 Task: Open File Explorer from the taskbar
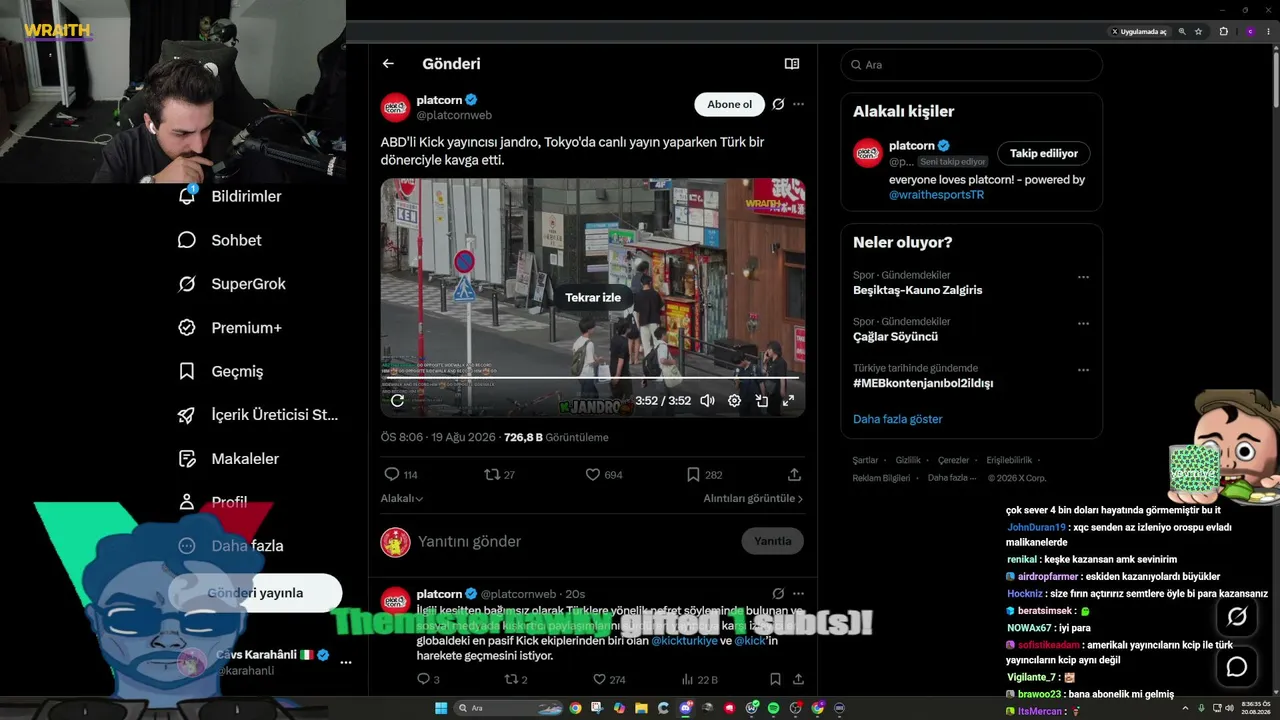(641, 708)
